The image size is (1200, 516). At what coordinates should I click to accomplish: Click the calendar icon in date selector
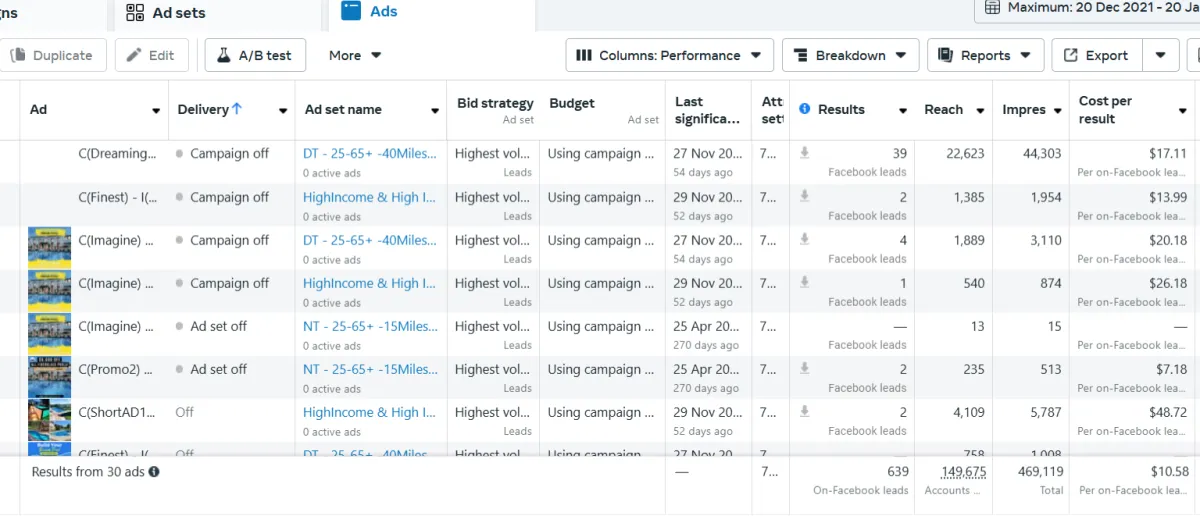click(992, 8)
